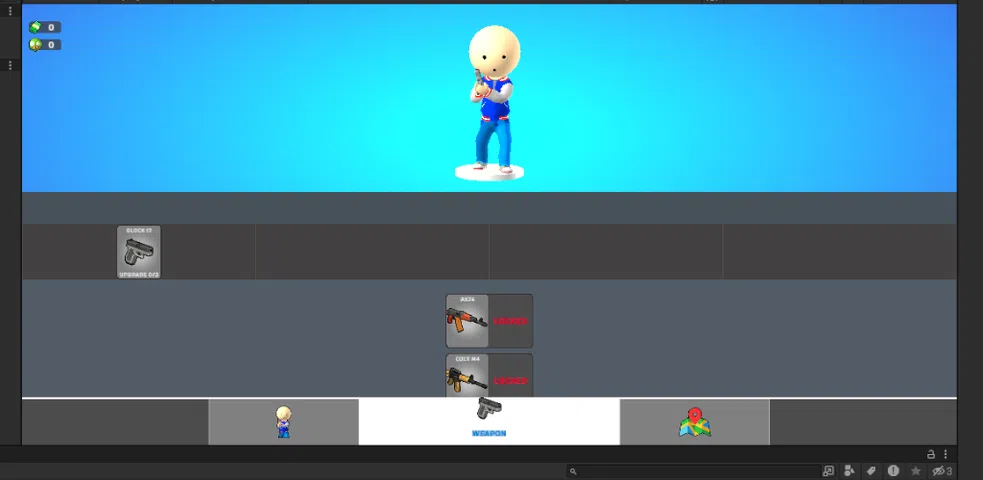
Task: Click the green zombie head counter icon
Action: [x=36, y=45]
